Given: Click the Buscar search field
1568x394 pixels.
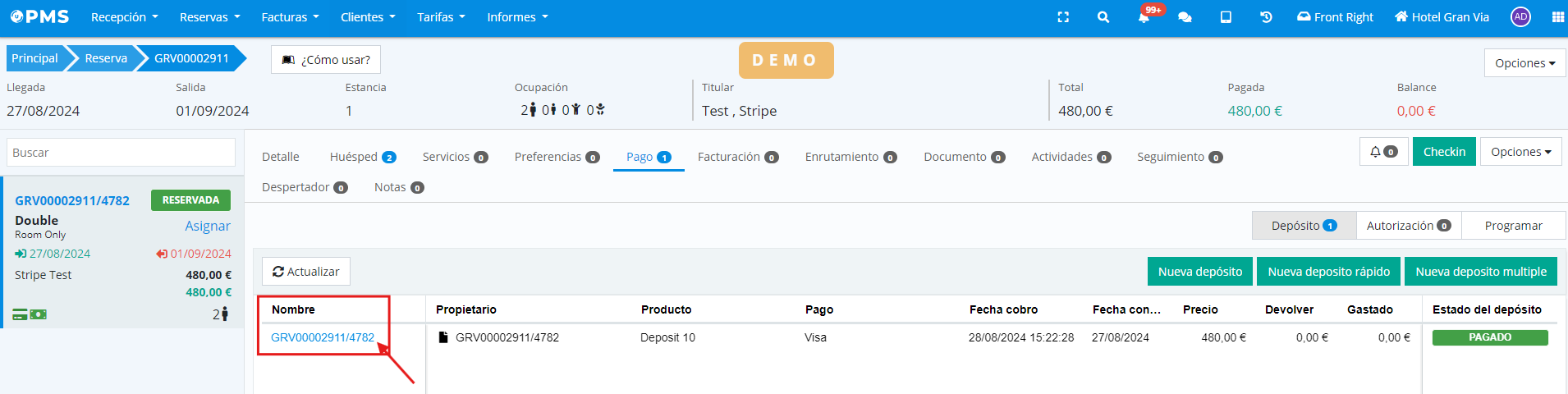Looking at the screenshot, I should (121, 153).
